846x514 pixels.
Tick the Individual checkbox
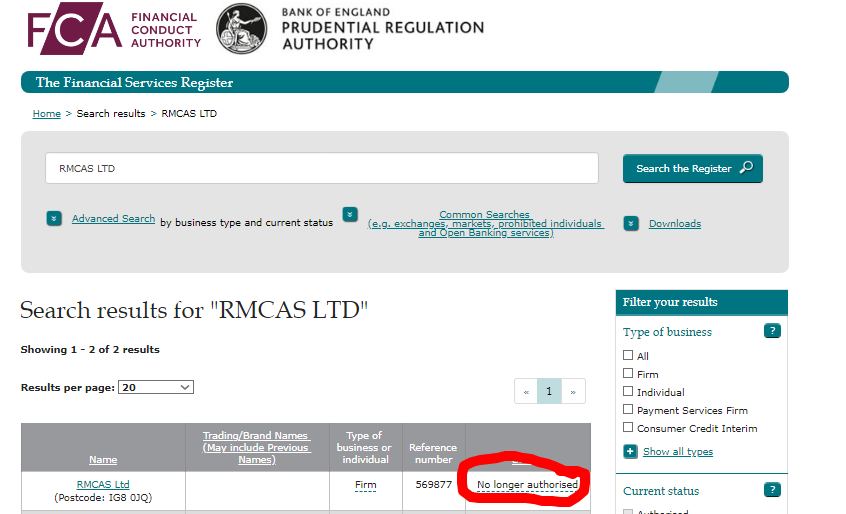pyautogui.click(x=628, y=391)
